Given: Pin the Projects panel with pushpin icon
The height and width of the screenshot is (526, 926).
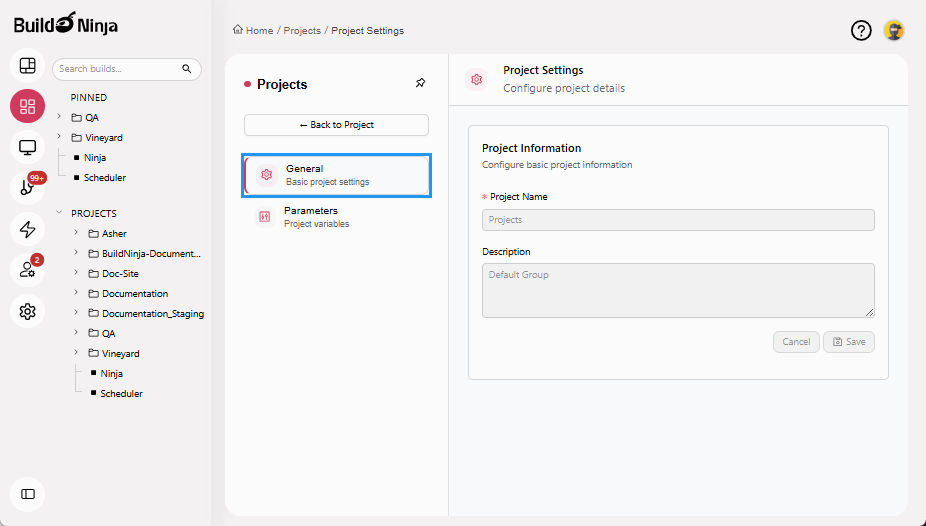Looking at the screenshot, I should pos(420,83).
